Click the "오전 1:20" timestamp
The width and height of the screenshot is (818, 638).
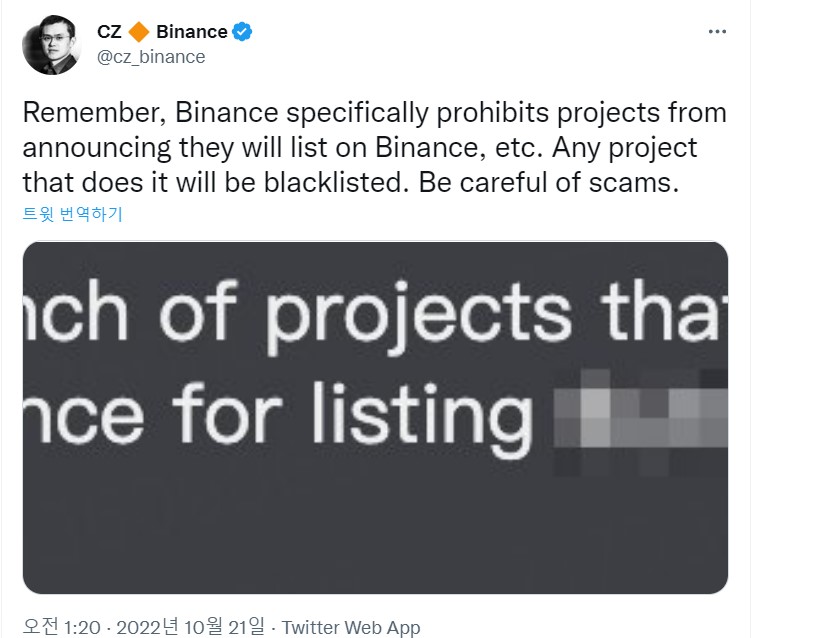click(x=60, y=627)
